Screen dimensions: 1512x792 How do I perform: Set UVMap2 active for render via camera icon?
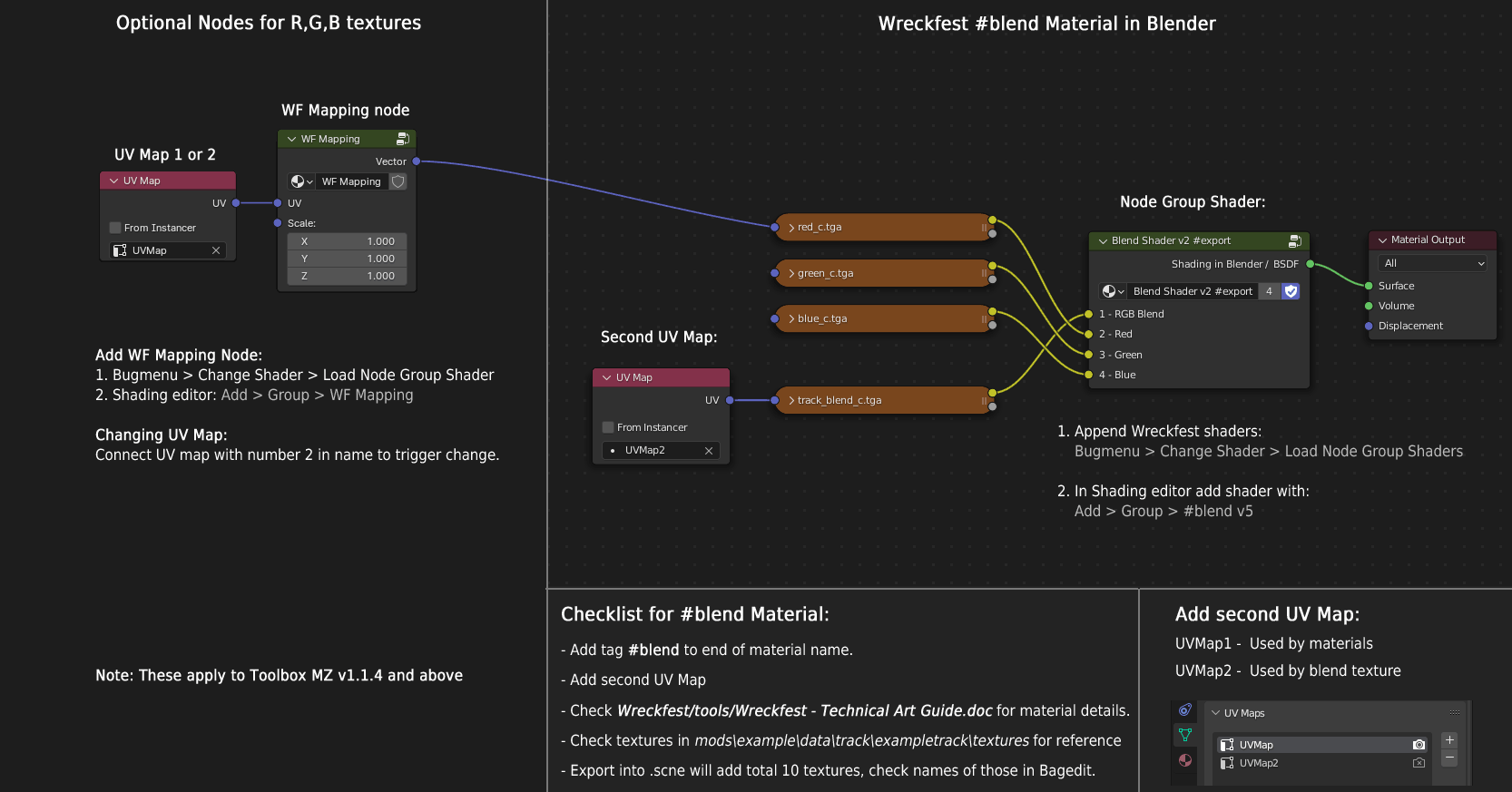1419,763
